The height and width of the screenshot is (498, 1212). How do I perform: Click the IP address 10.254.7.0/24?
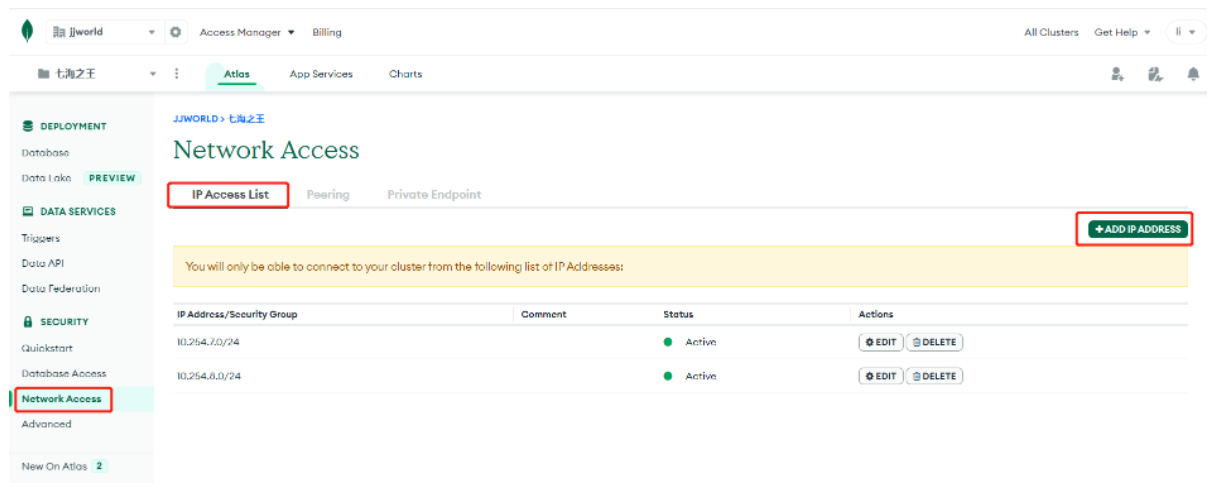208,342
